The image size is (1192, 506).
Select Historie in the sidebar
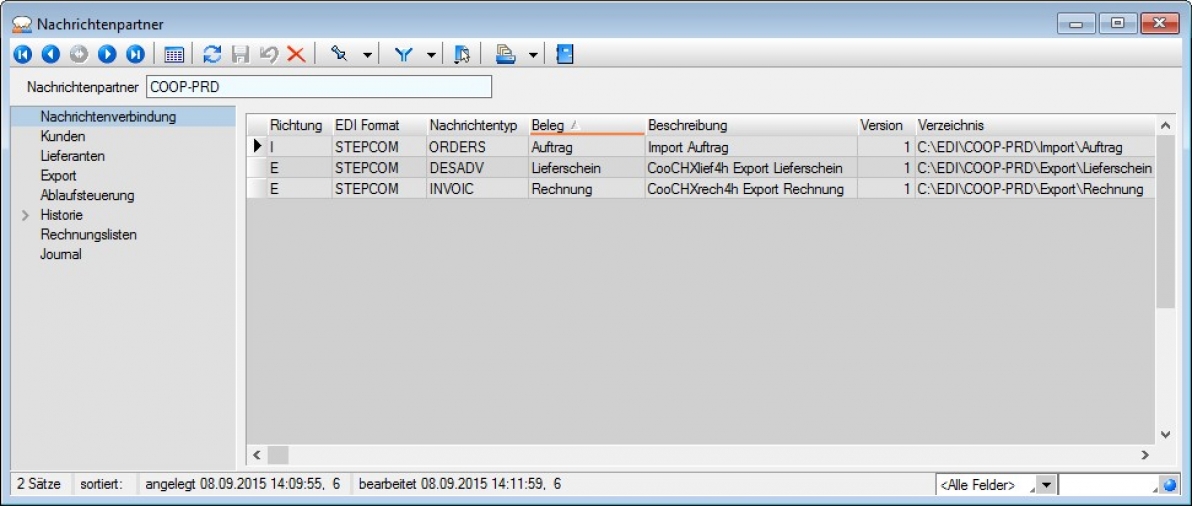click(x=61, y=216)
